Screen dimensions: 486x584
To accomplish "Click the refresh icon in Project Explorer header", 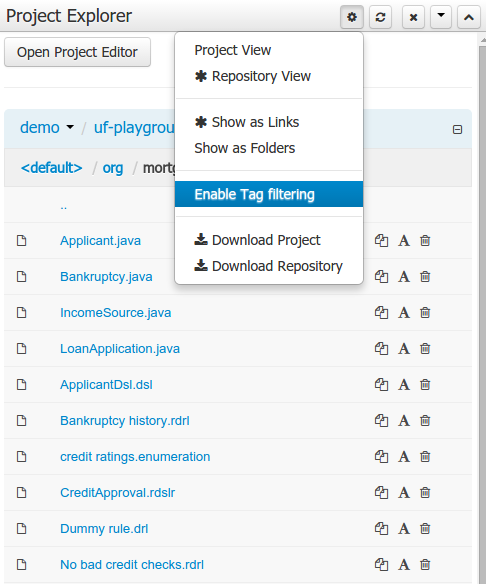I will click(380, 17).
